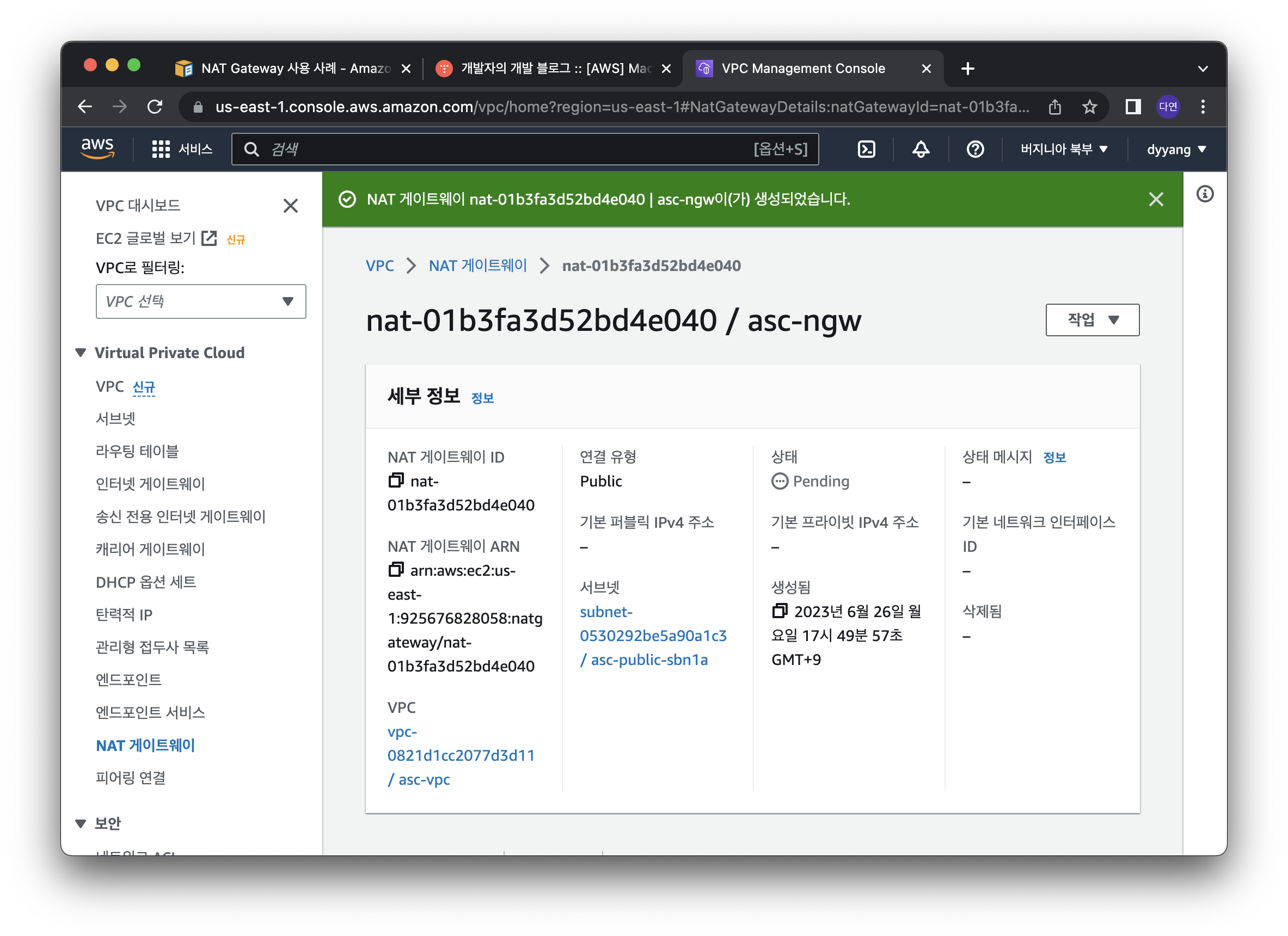This screenshot has height=936, width=1288.
Task: Dismiss the green success banner
Action: [1156, 199]
